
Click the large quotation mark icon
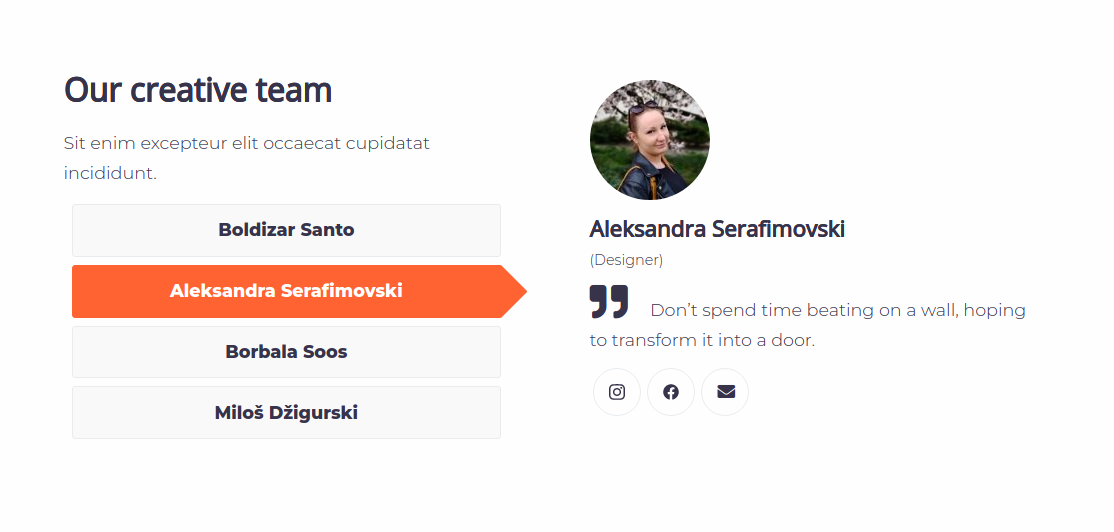[x=609, y=301]
